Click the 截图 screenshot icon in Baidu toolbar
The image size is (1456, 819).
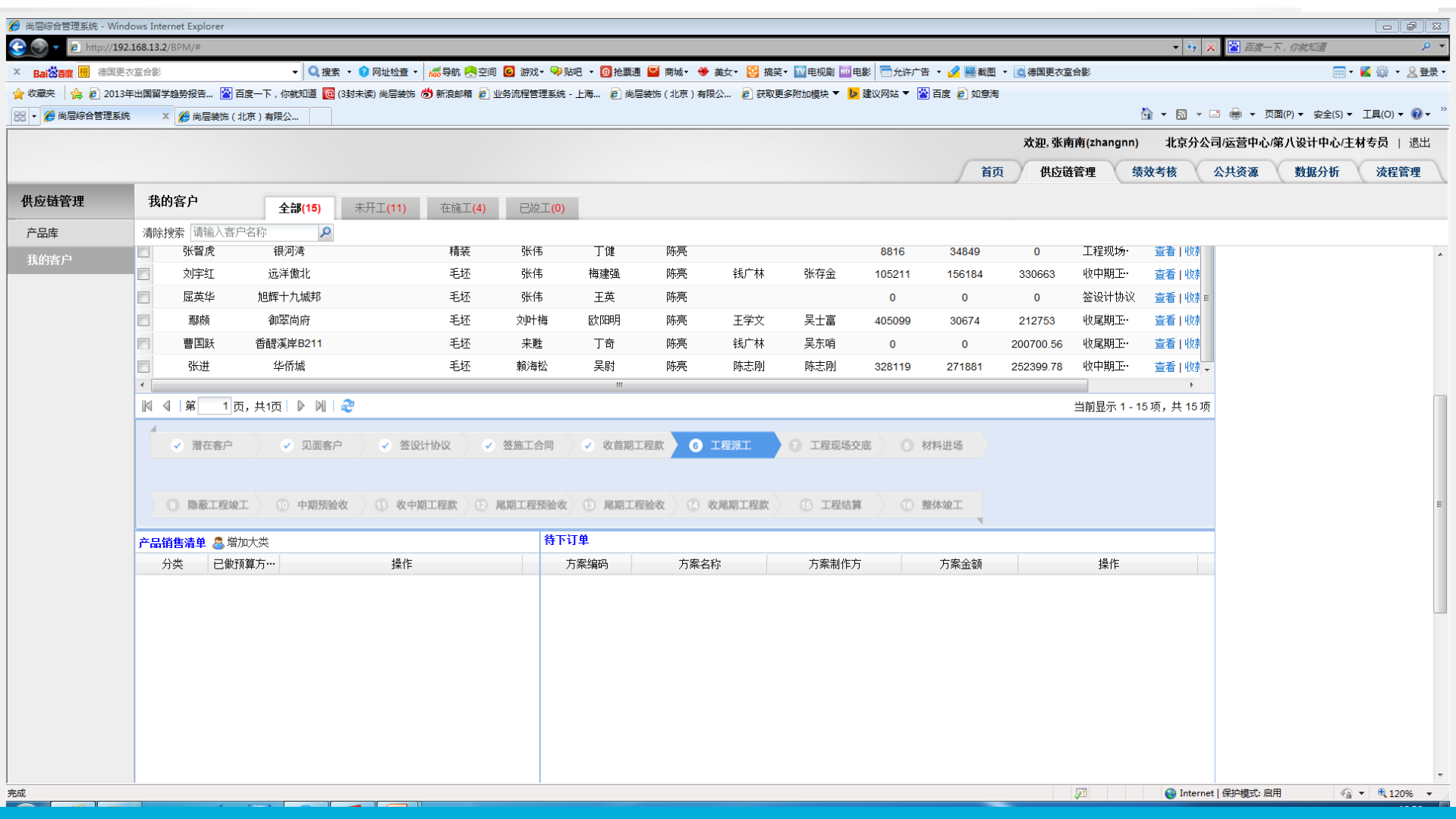coord(971,71)
